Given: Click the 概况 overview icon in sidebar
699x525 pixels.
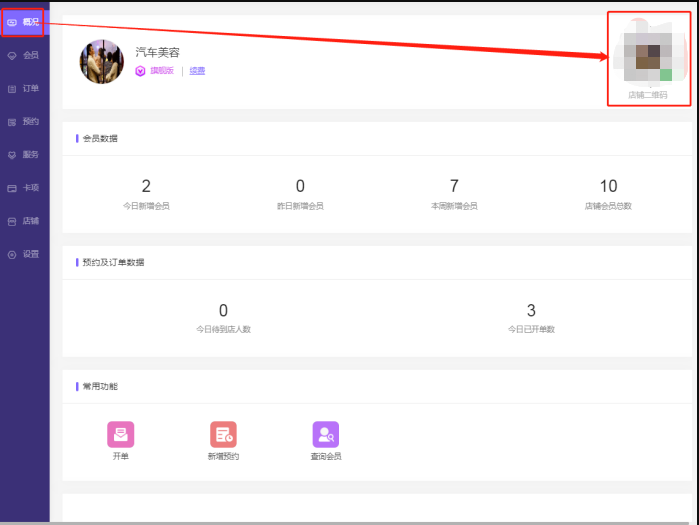Looking at the screenshot, I should point(12,22).
